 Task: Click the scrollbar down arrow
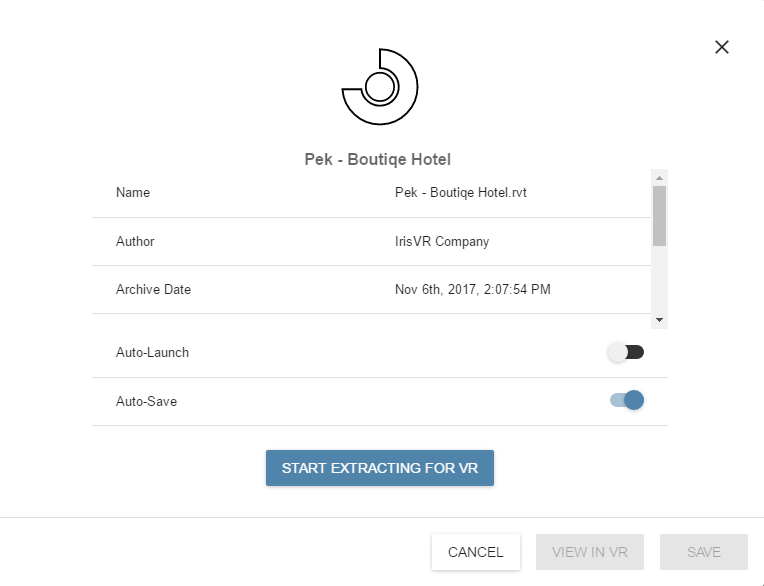(659, 320)
